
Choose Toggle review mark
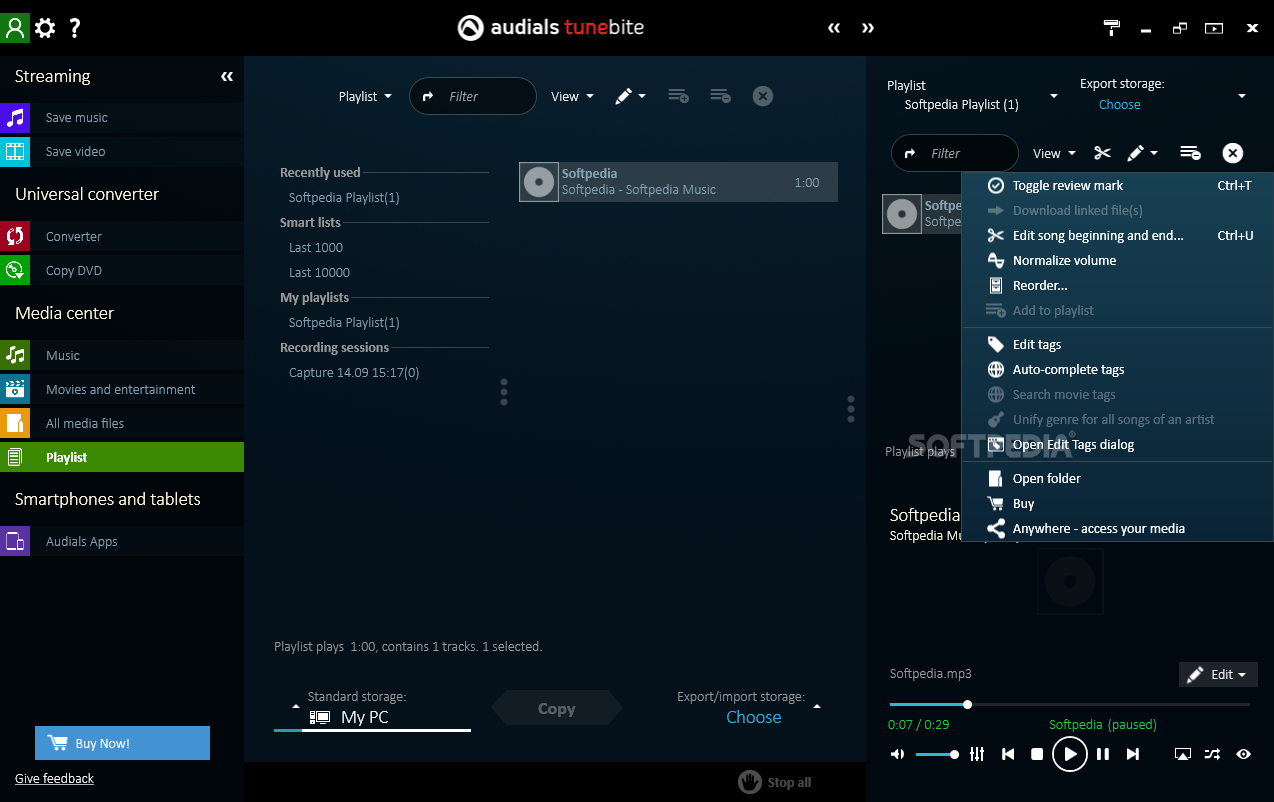point(1117,185)
